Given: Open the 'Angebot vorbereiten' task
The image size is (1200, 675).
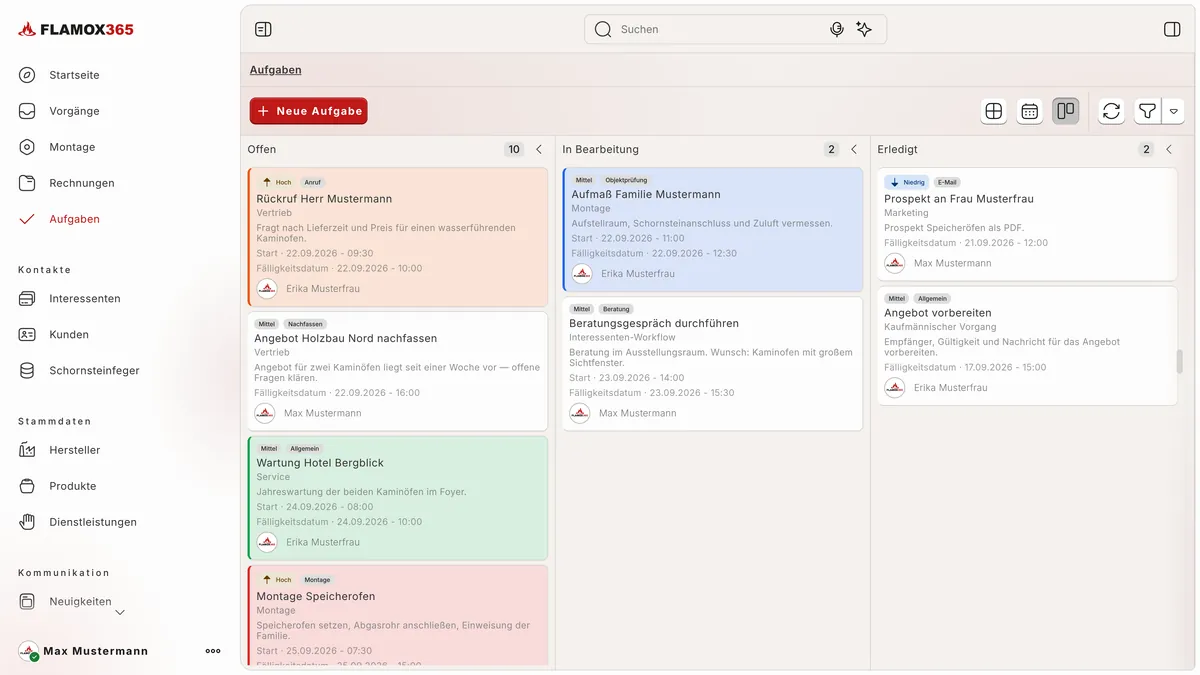Looking at the screenshot, I should click(x=1028, y=346).
